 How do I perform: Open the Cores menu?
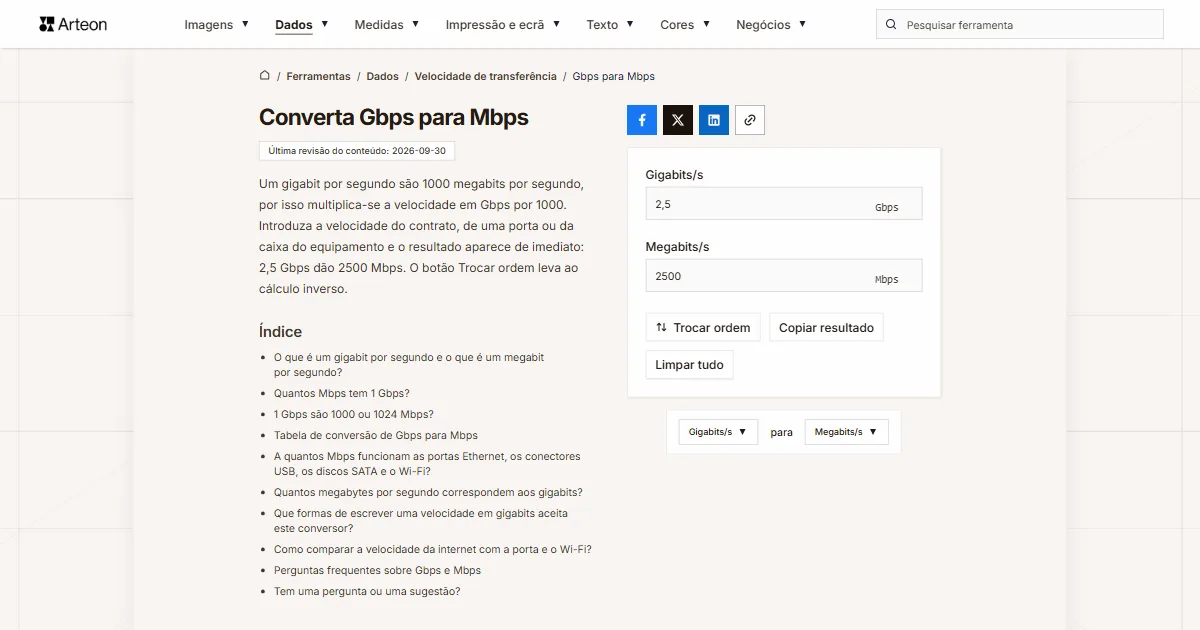tap(685, 25)
